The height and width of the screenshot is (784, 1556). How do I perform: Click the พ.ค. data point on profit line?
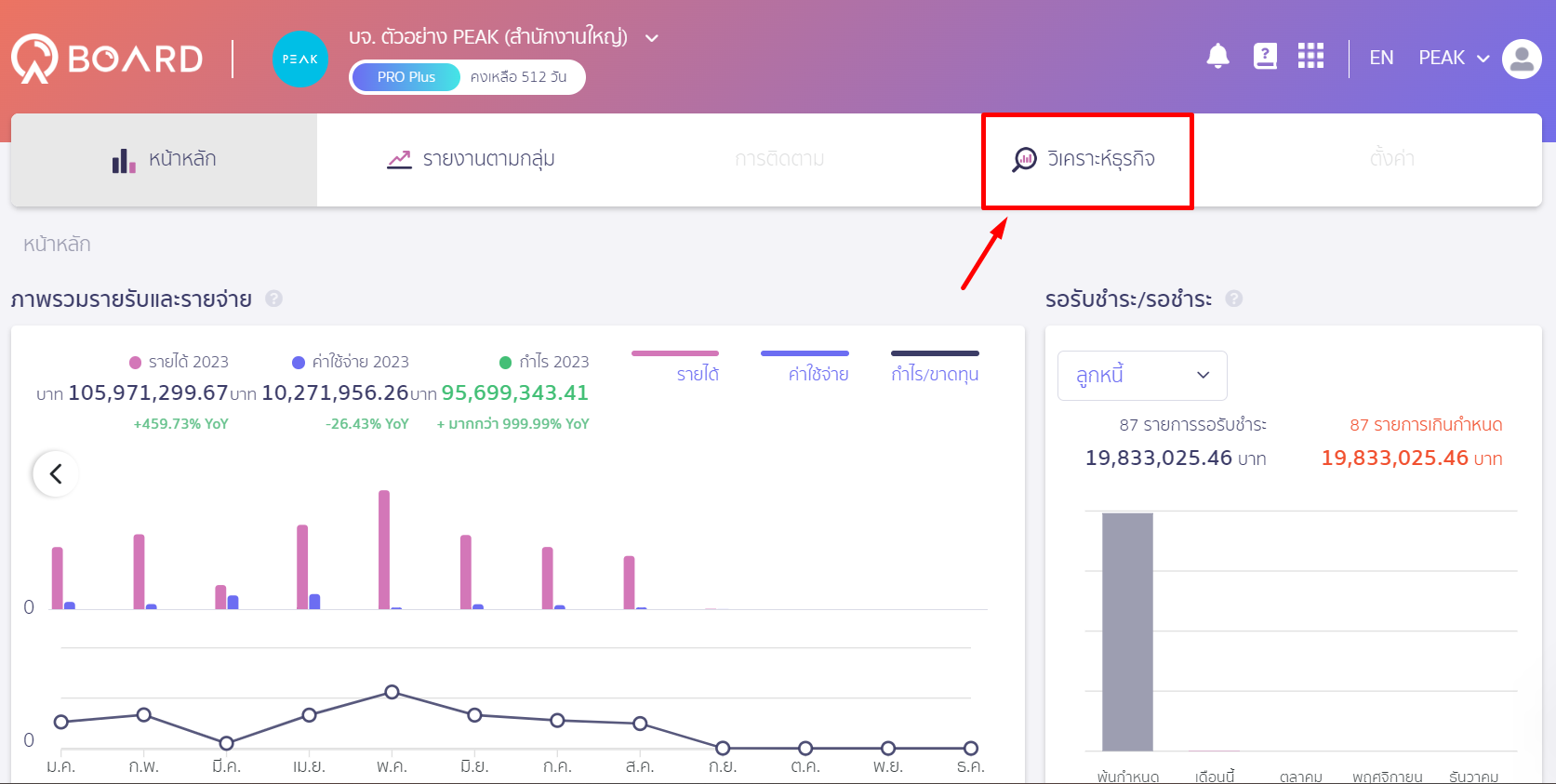pyautogui.click(x=392, y=692)
